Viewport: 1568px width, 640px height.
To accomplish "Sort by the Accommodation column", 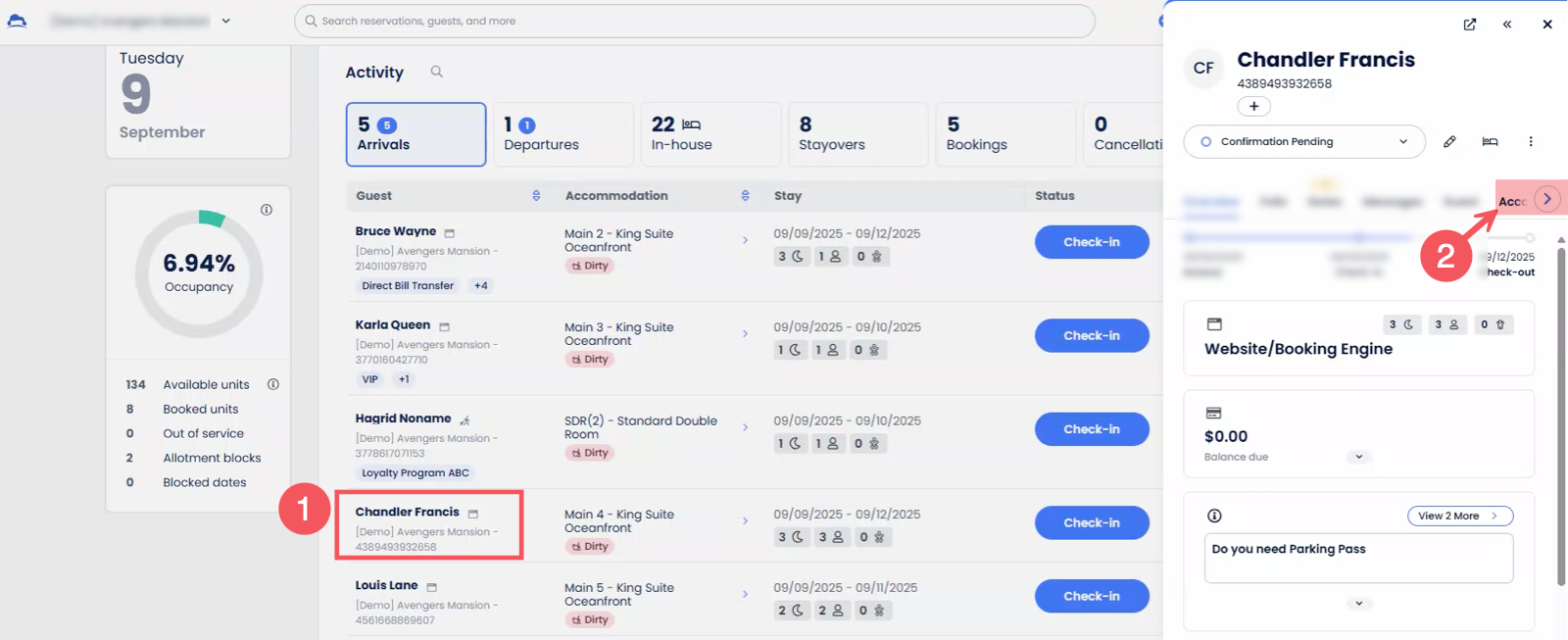I will 745,196.
